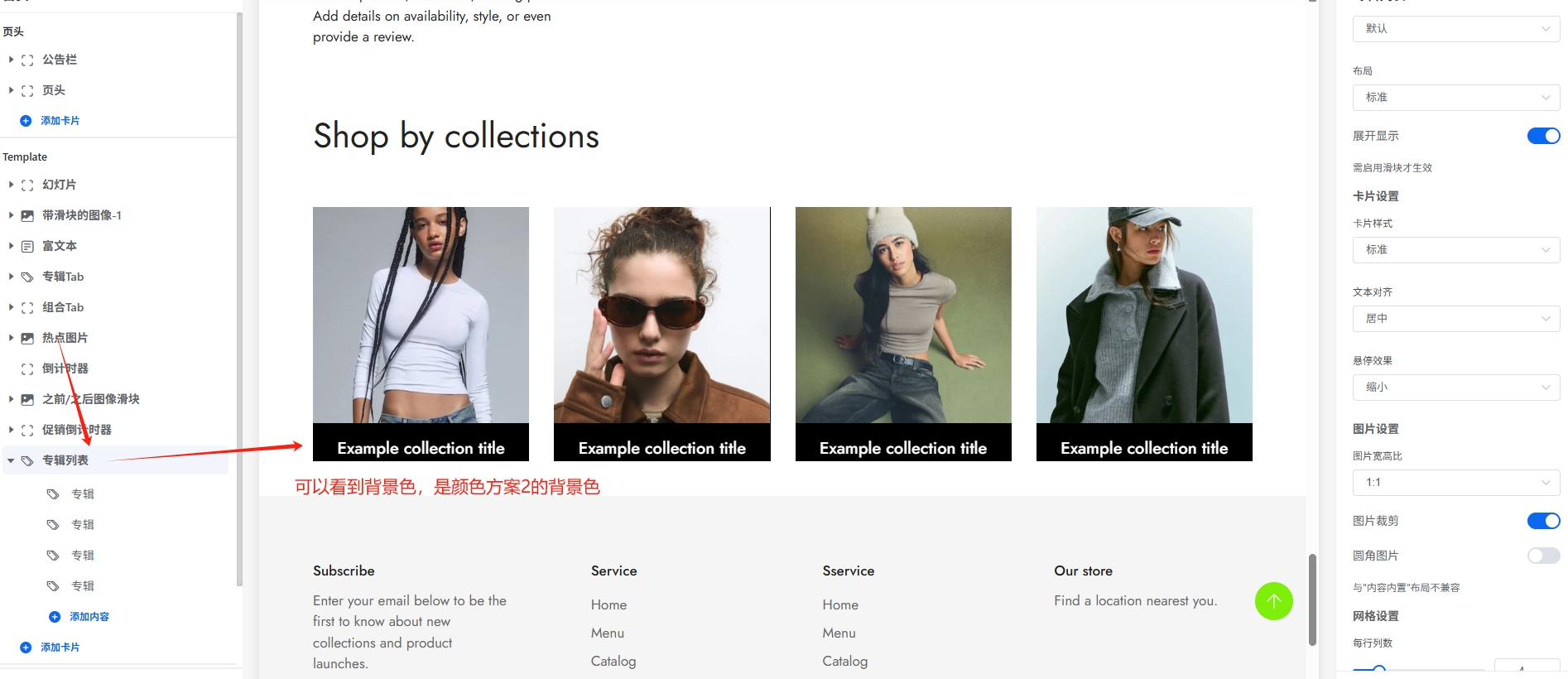The image size is (1568, 679).
Task: Select the 之前/之后图像滑块 section
Action: click(x=91, y=399)
